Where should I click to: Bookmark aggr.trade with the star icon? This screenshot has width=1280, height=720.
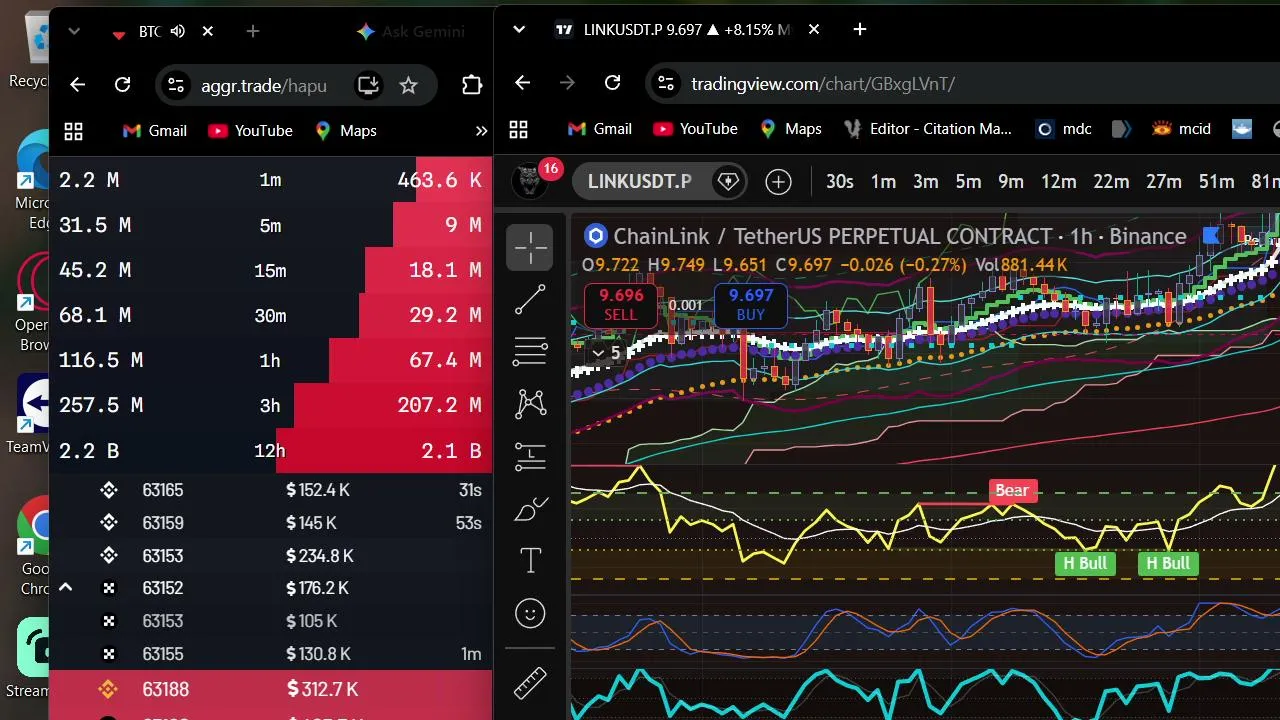[x=408, y=85]
